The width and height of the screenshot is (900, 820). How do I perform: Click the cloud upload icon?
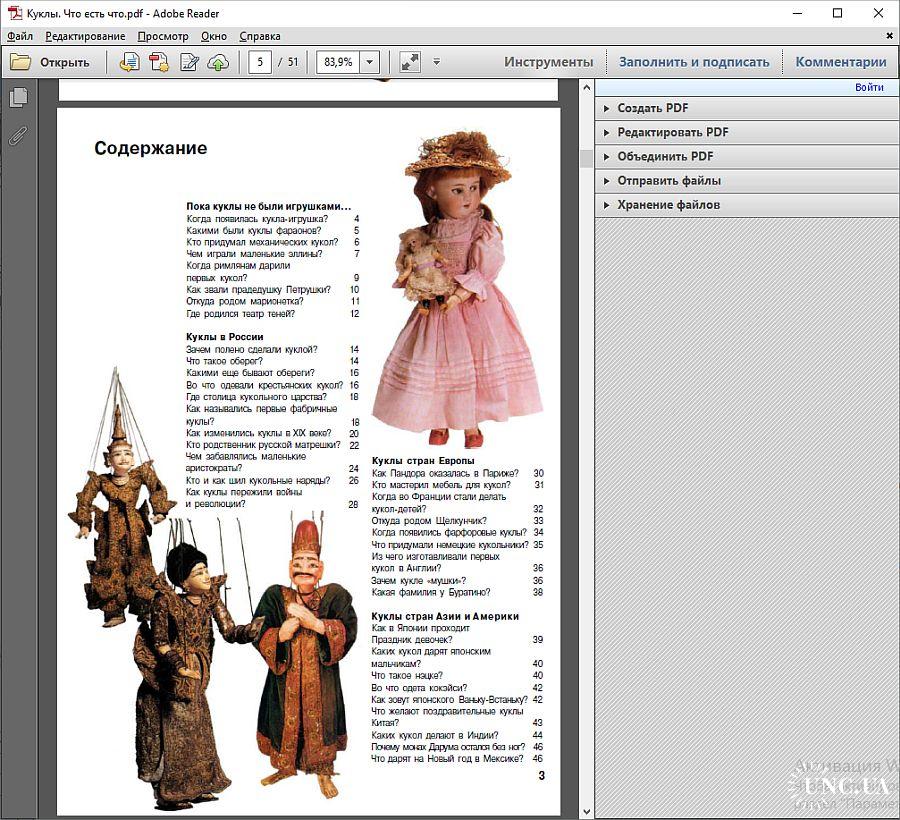click(218, 62)
